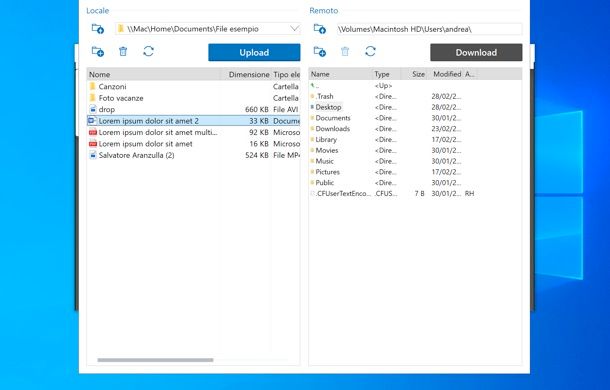Click the Salvatore Aranzulla (2) file icon
This screenshot has height=390, width=610.
click(x=93, y=155)
